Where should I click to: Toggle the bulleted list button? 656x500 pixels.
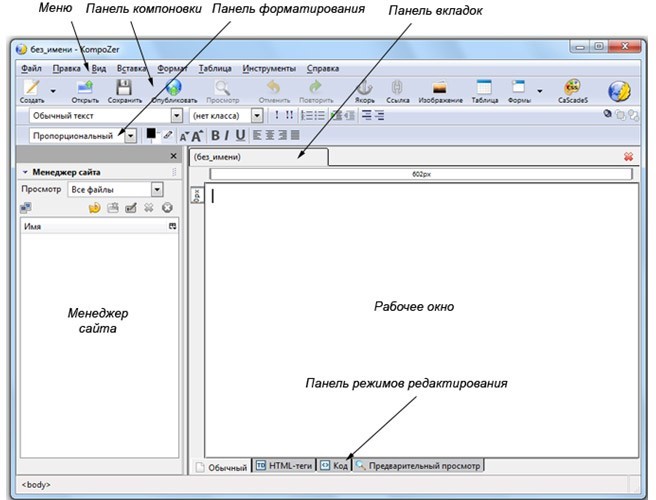click(x=320, y=115)
